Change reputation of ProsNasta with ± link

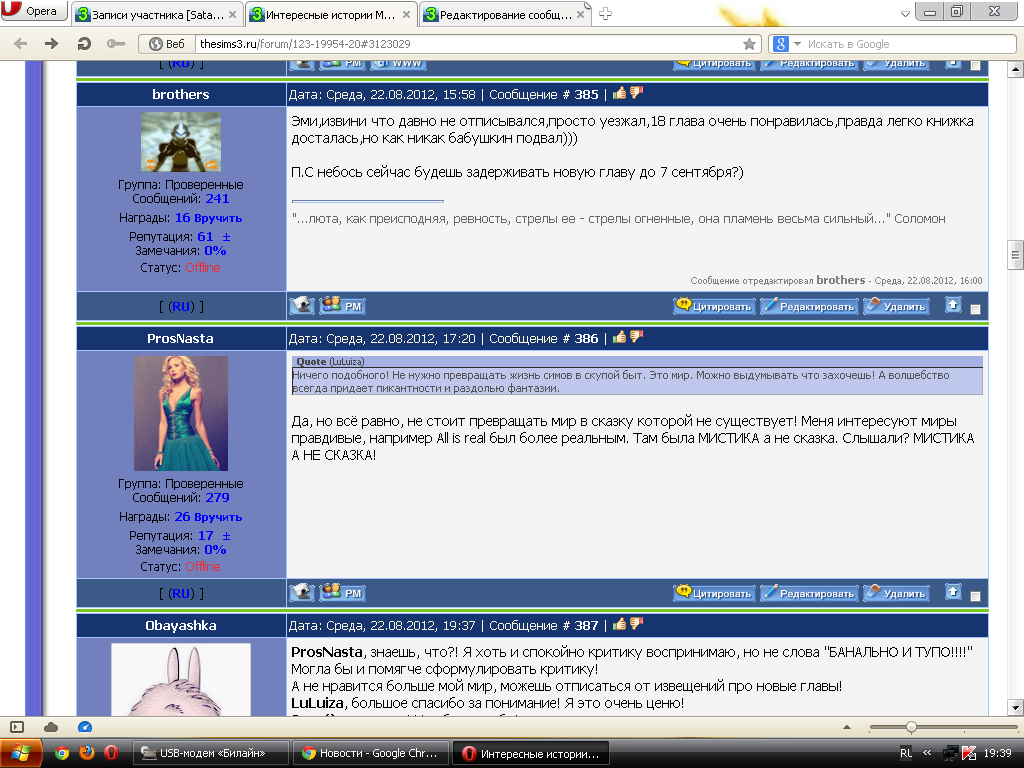(226, 536)
